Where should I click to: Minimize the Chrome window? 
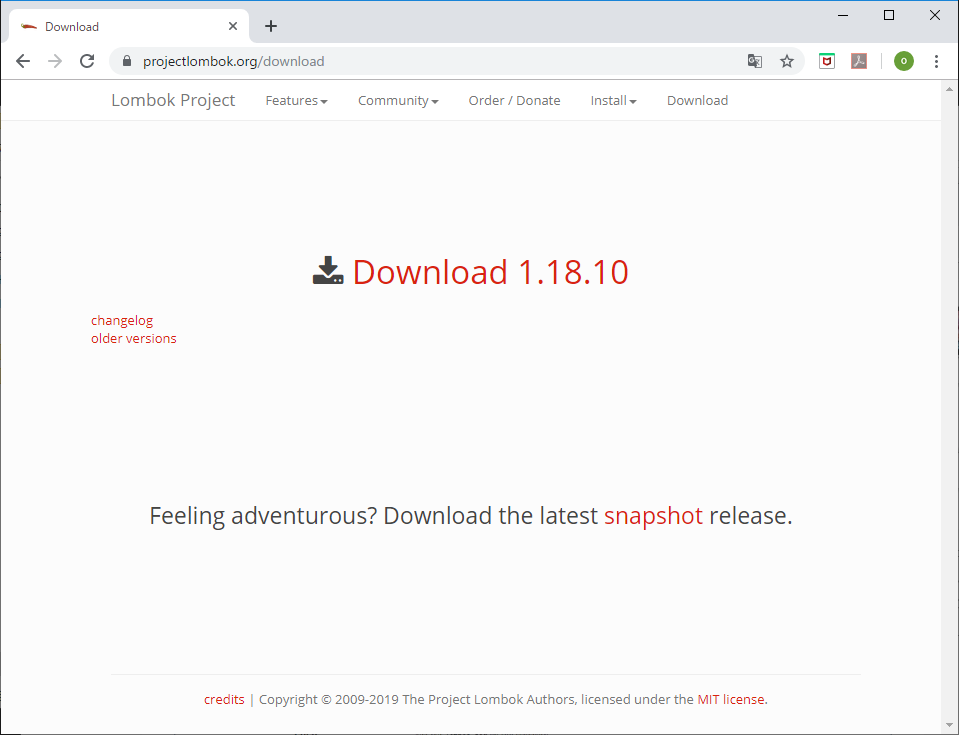coord(843,15)
